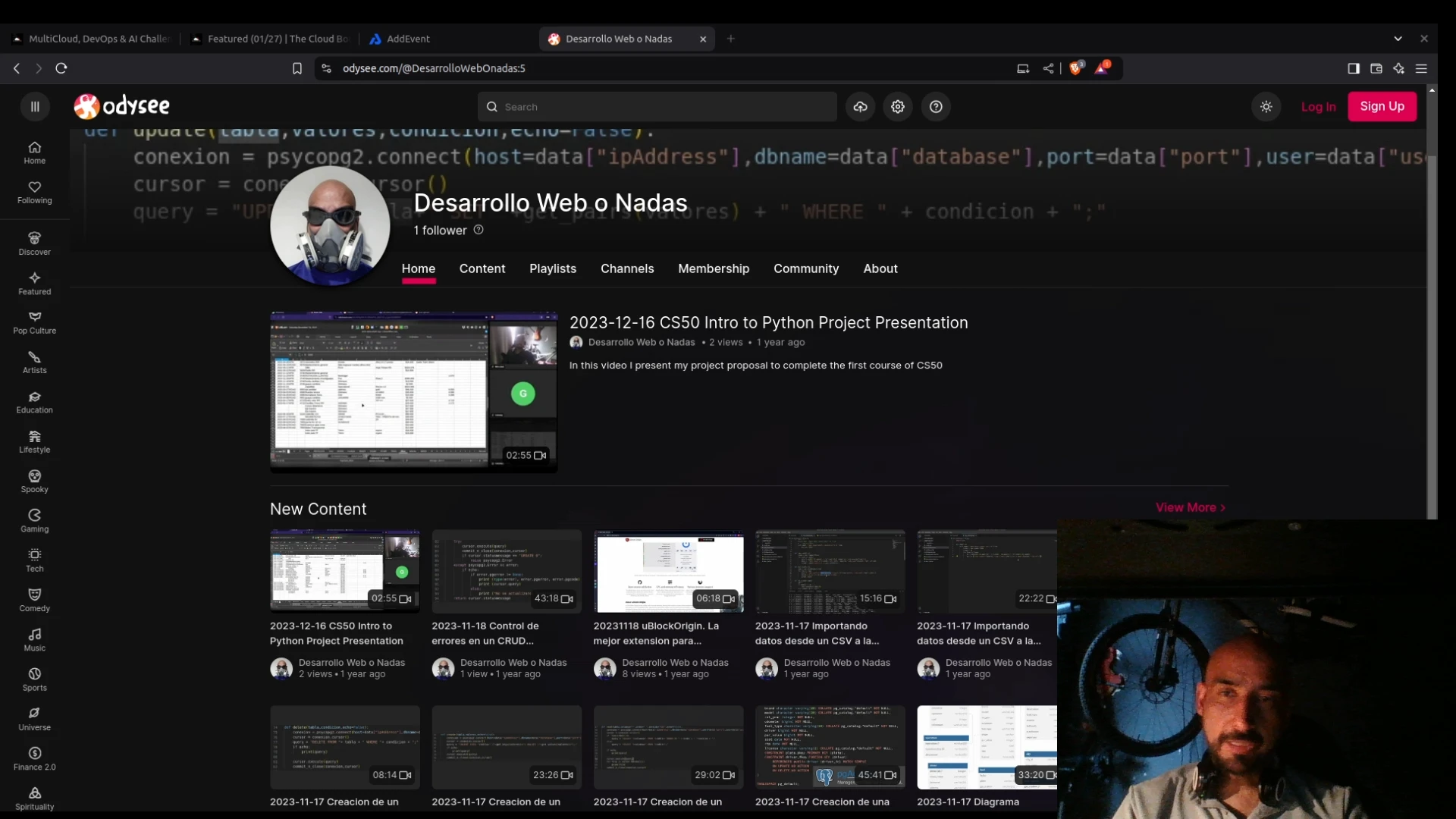Open the browser wallet icon
The width and height of the screenshot is (1456, 819).
coord(1376,68)
